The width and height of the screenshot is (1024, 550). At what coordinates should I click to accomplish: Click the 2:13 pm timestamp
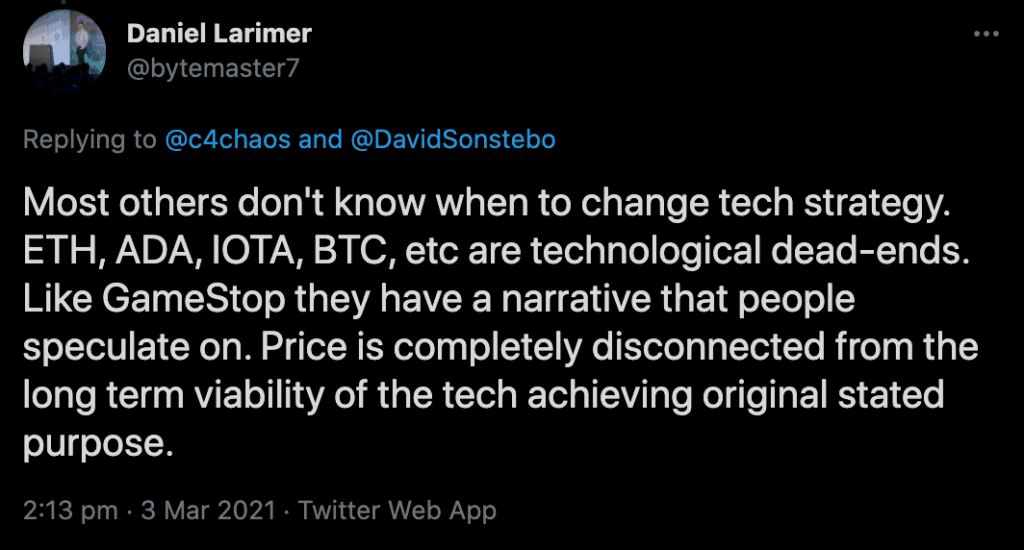pyautogui.click(x=71, y=510)
